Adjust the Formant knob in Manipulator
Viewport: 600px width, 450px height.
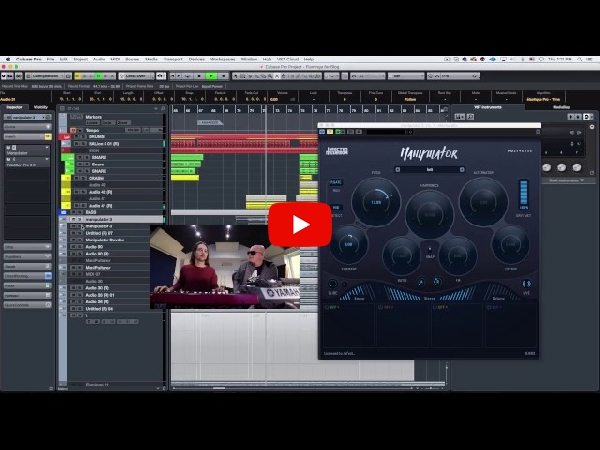coord(348,245)
